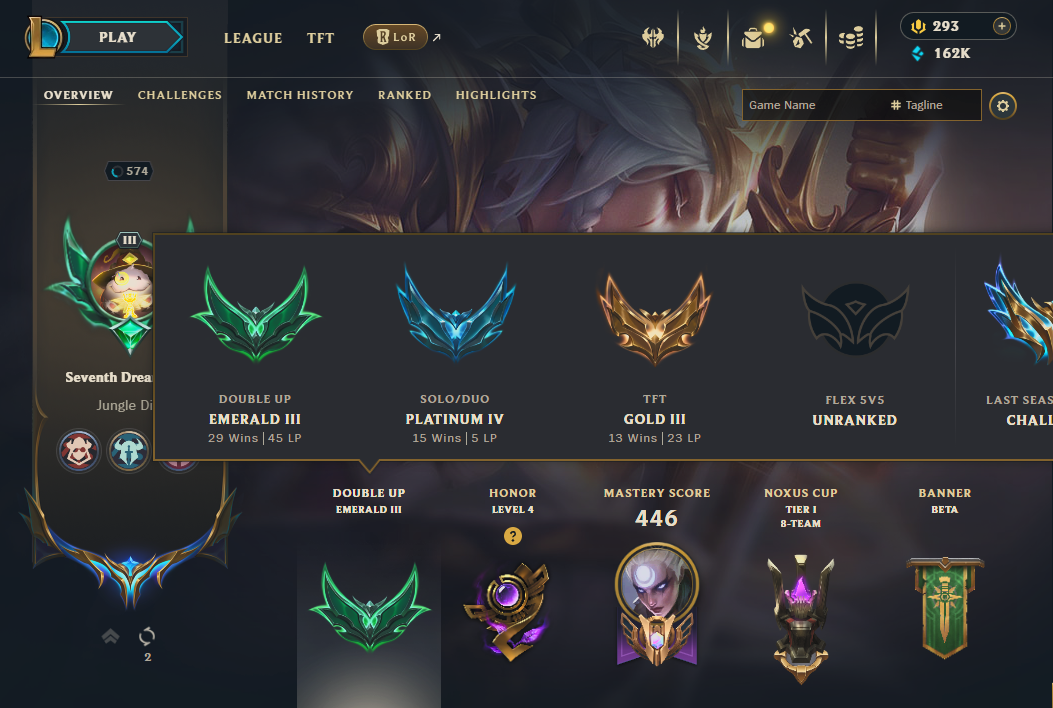Open the Store coins icon

(851, 38)
